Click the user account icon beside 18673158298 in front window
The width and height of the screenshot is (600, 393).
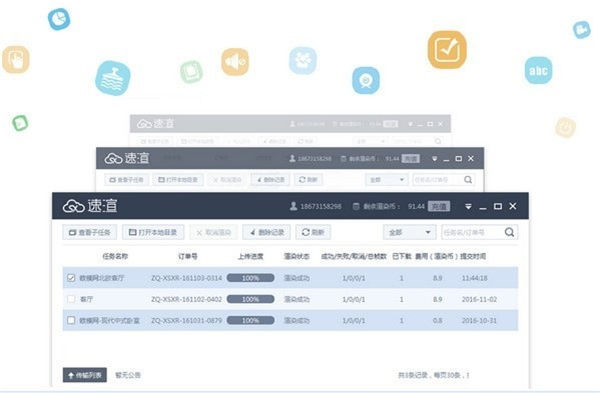(x=293, y=206)
